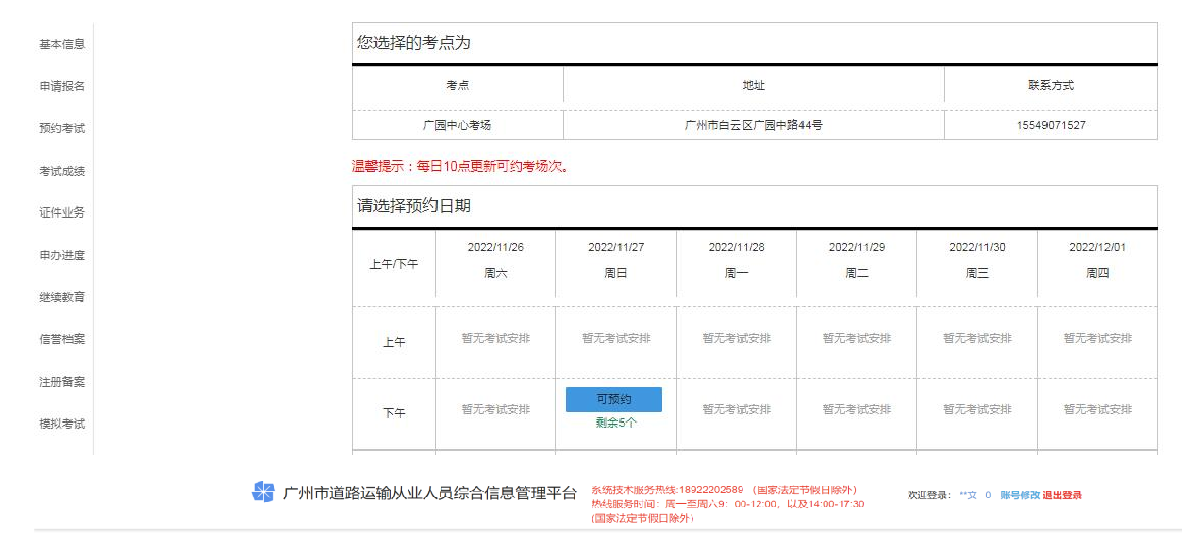The image size is (1182, 543).
Task: Open 信誉档案 sidebar entry
Action: [x=62, y=339]
